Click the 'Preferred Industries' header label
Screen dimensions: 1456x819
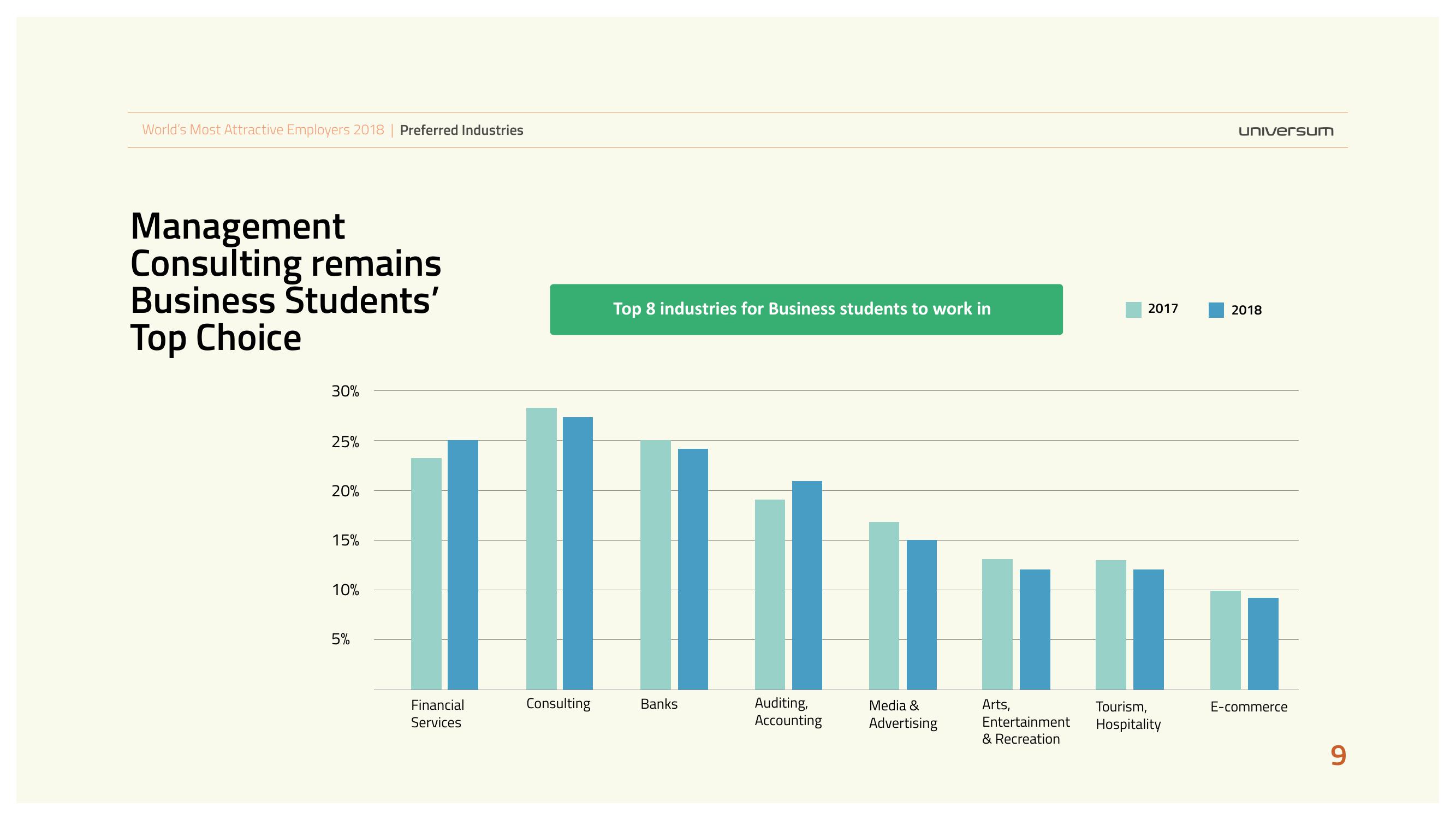[x=461, y=130]
